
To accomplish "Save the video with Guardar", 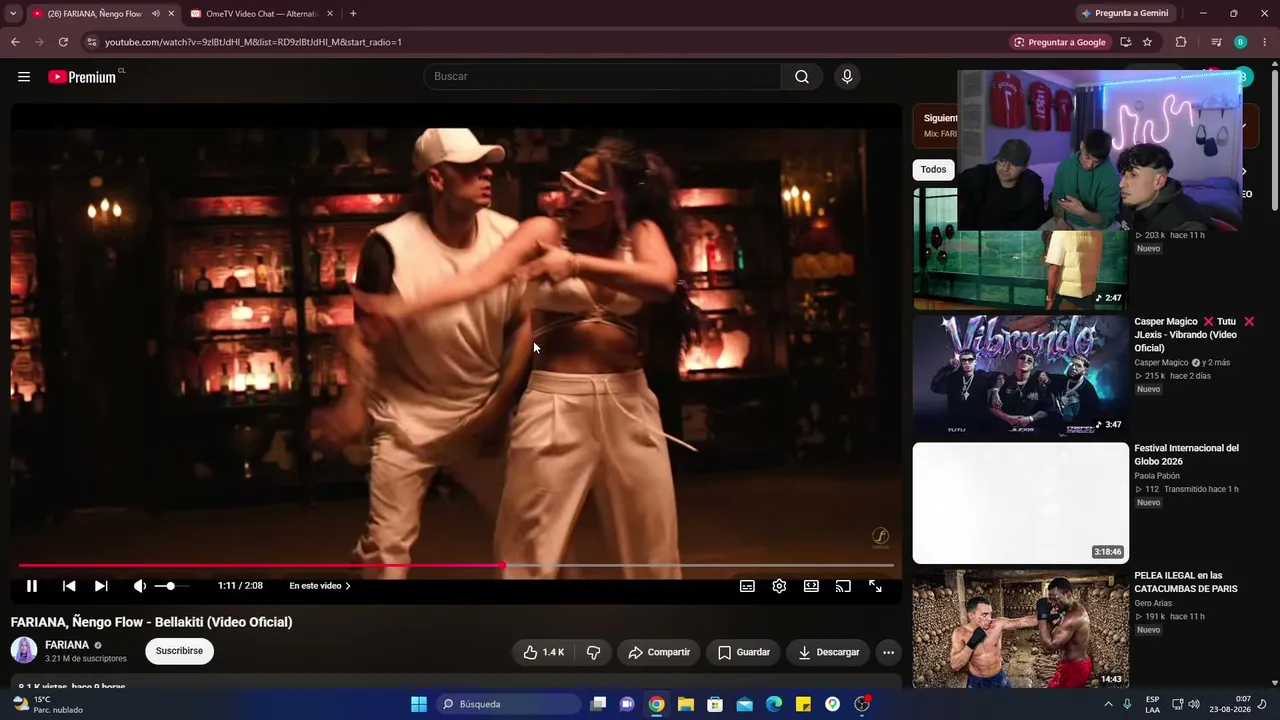I will 744,652.
